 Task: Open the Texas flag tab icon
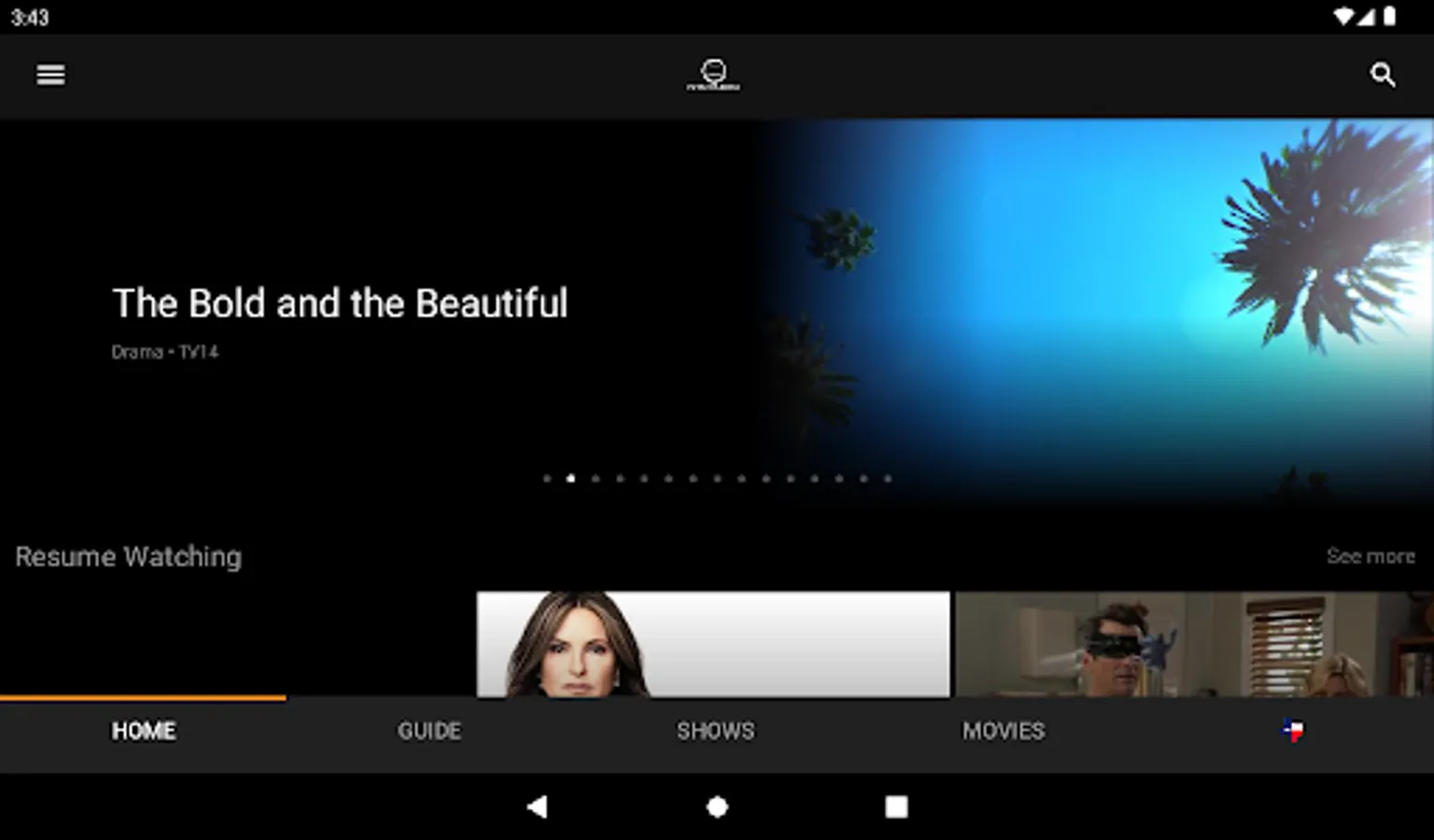pyautogui.click(x=1292, y=731)
